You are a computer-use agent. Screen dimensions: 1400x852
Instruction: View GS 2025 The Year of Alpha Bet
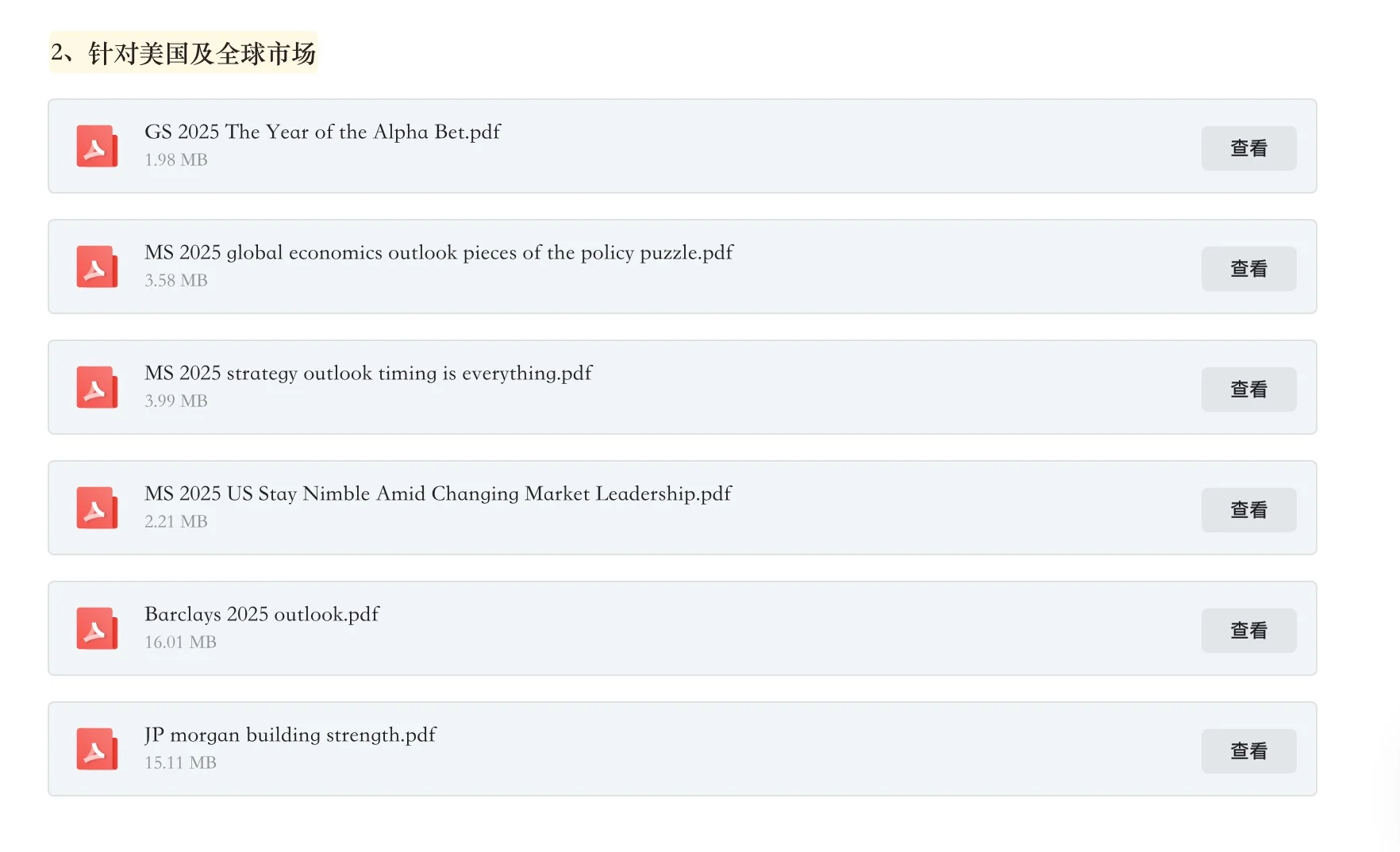1248,148
